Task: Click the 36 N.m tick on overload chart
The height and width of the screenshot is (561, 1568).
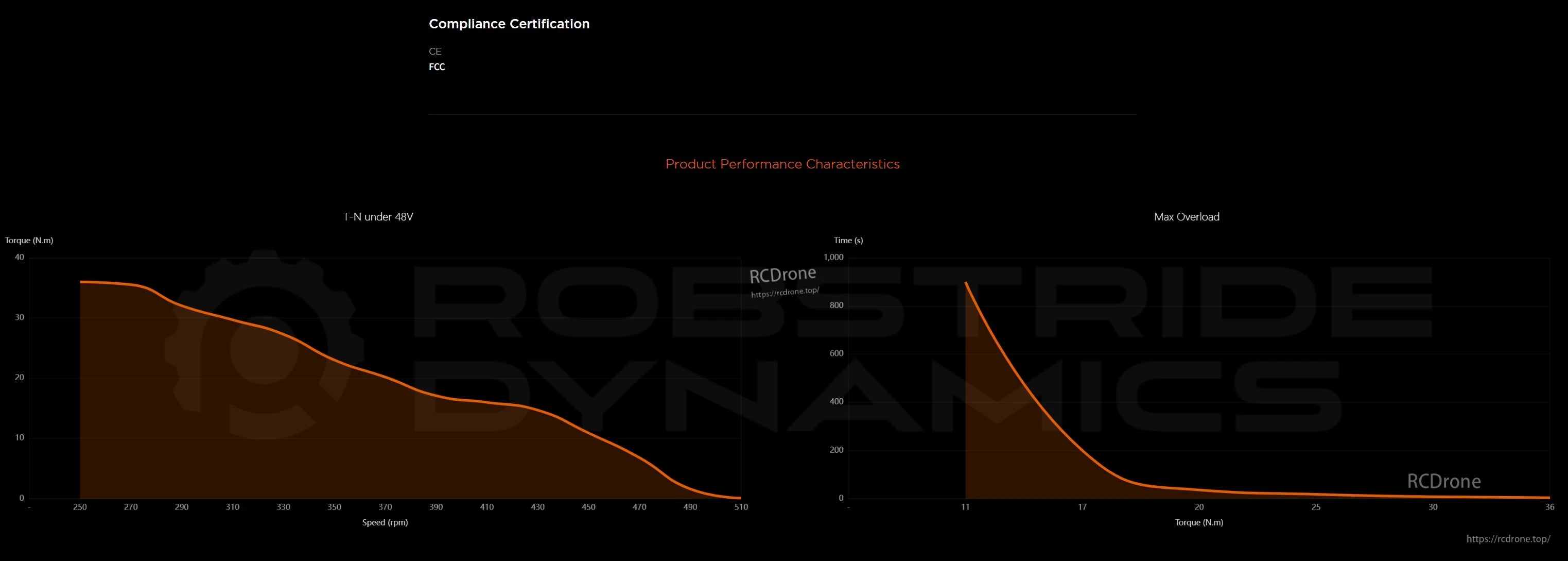Action: click(x=1549, y=507)
